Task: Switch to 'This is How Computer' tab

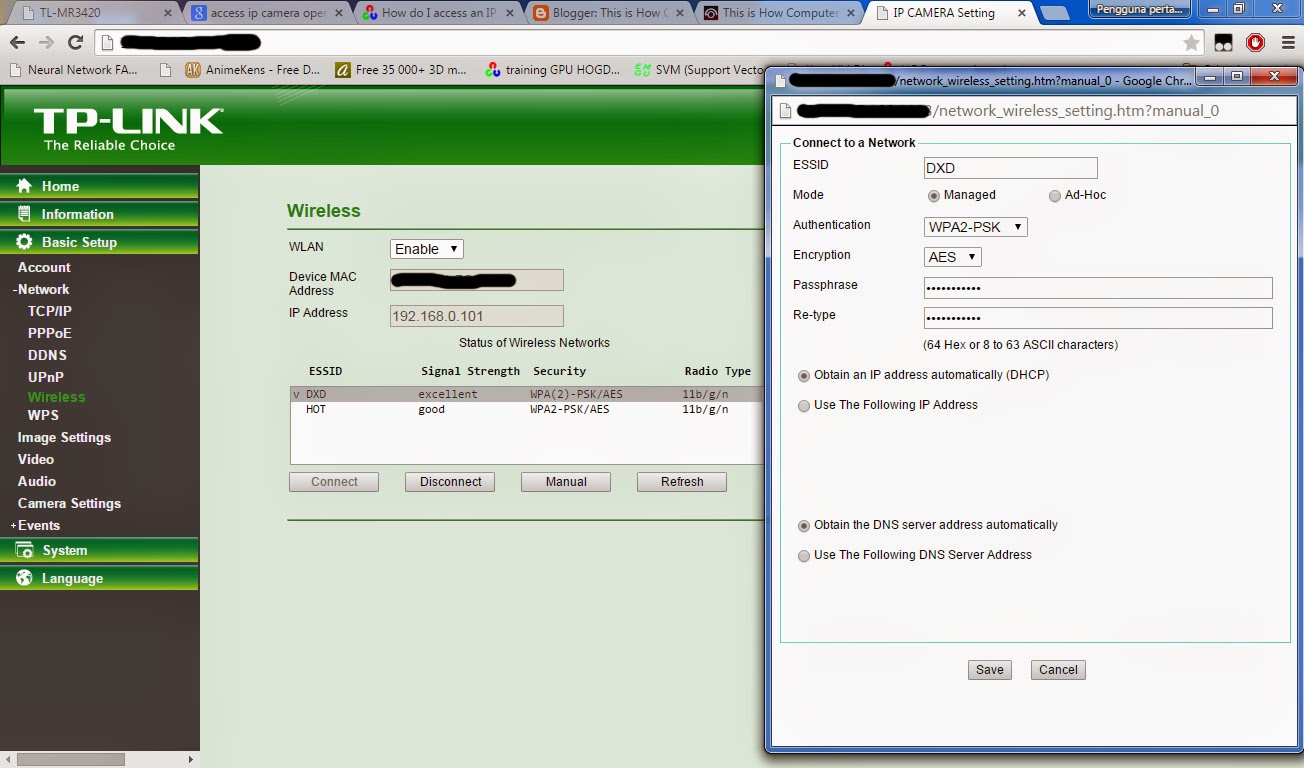Action: point(781,13)
